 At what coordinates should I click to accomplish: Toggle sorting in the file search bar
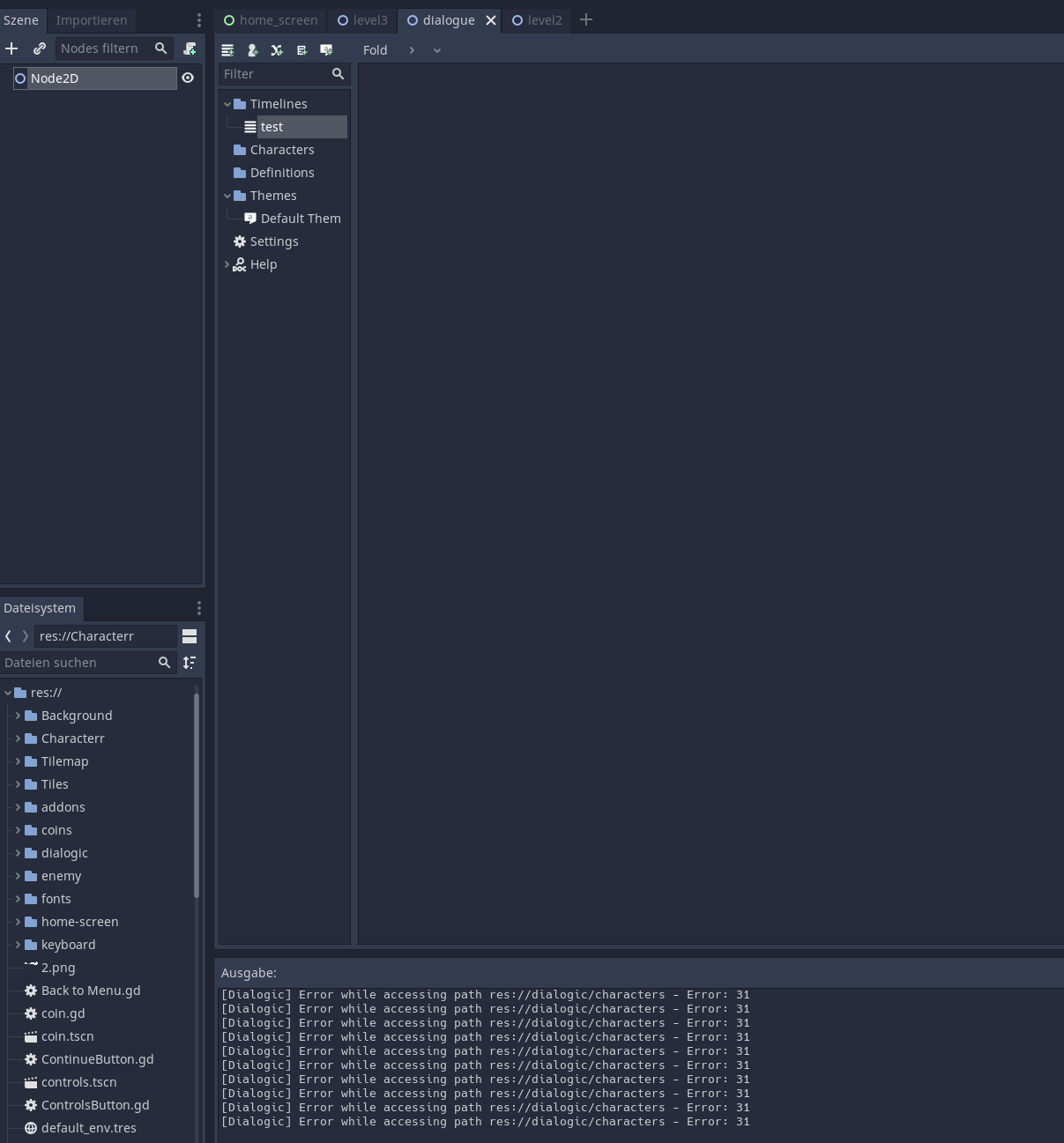point(190,662)
